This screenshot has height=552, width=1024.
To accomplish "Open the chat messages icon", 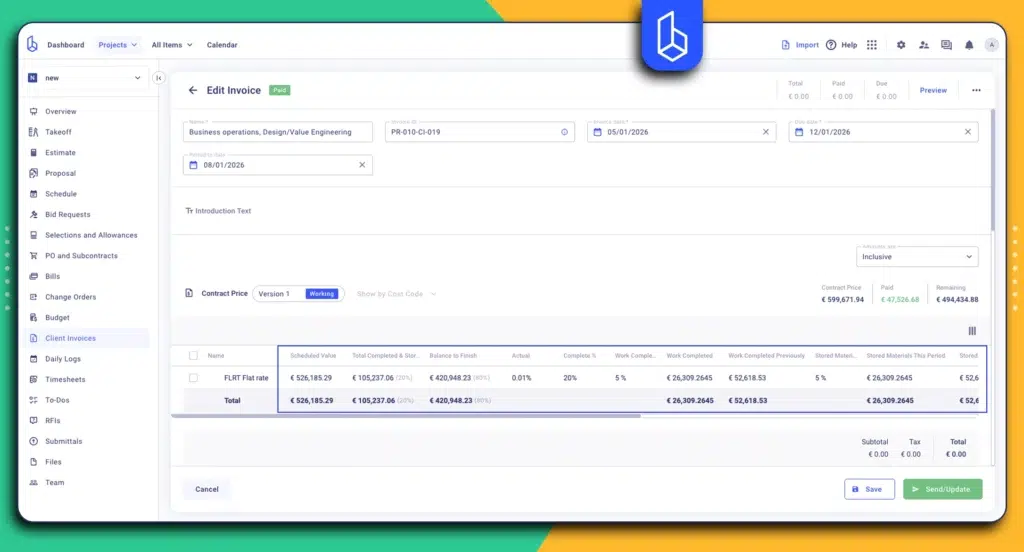I will [x=946, y=45].
